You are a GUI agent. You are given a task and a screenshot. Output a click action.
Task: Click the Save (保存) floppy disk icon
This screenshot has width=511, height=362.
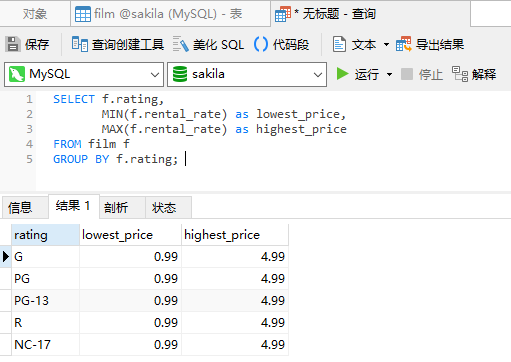(13, 44)
